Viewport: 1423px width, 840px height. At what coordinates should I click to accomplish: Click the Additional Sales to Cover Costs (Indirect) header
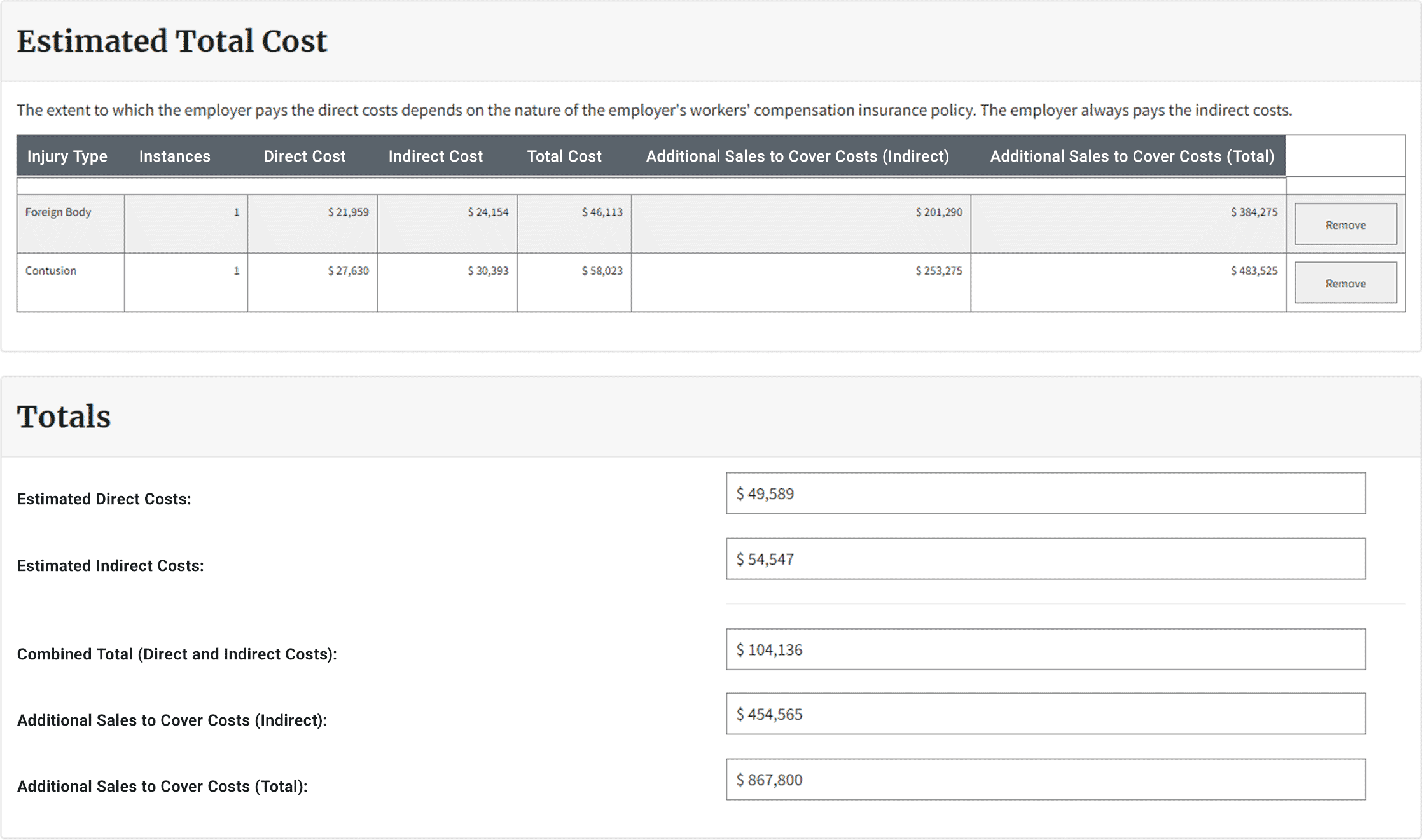tap(798, 156)
